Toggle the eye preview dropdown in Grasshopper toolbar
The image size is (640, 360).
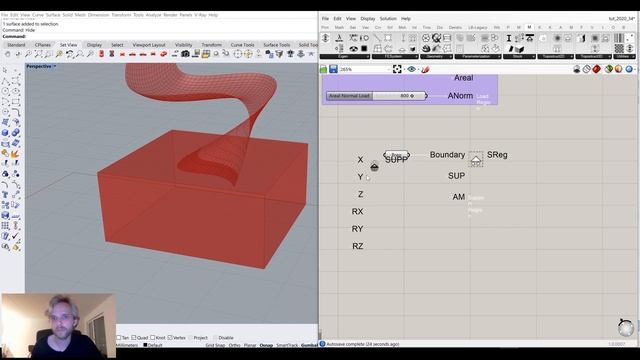point(413,69)
